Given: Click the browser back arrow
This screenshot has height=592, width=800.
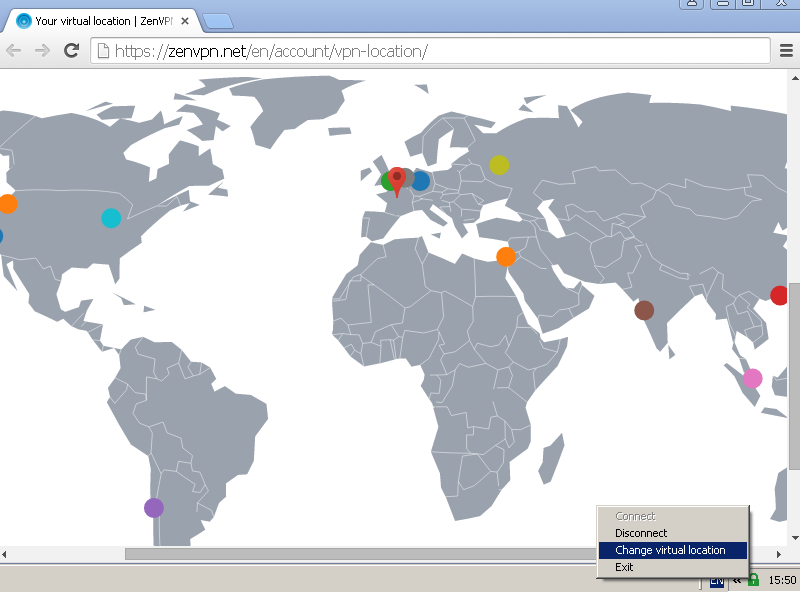Looking at the screenshot, I should pos(14,51).
